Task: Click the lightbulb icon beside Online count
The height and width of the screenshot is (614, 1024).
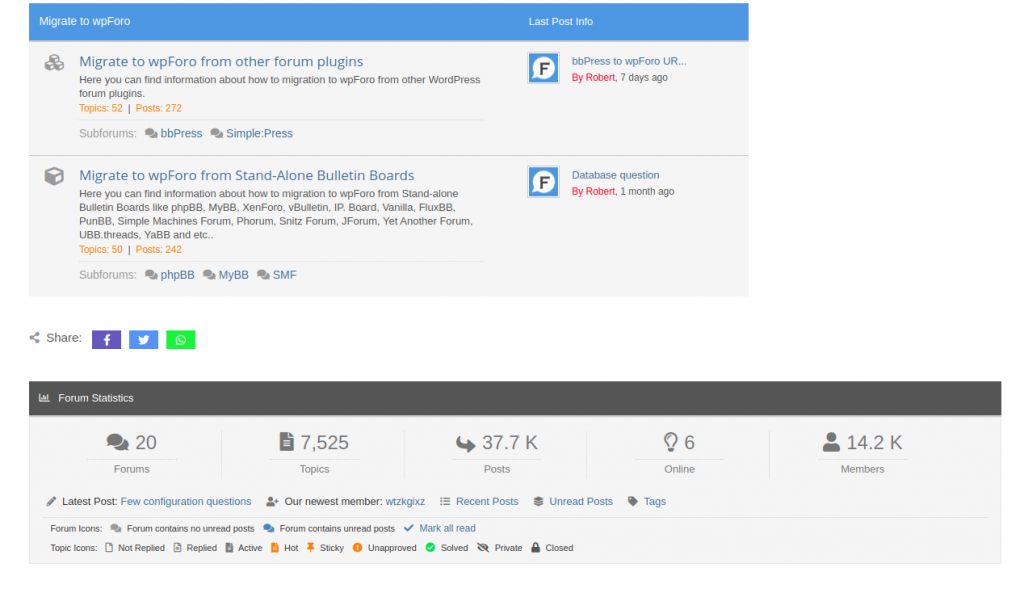Action: point(671,442)
